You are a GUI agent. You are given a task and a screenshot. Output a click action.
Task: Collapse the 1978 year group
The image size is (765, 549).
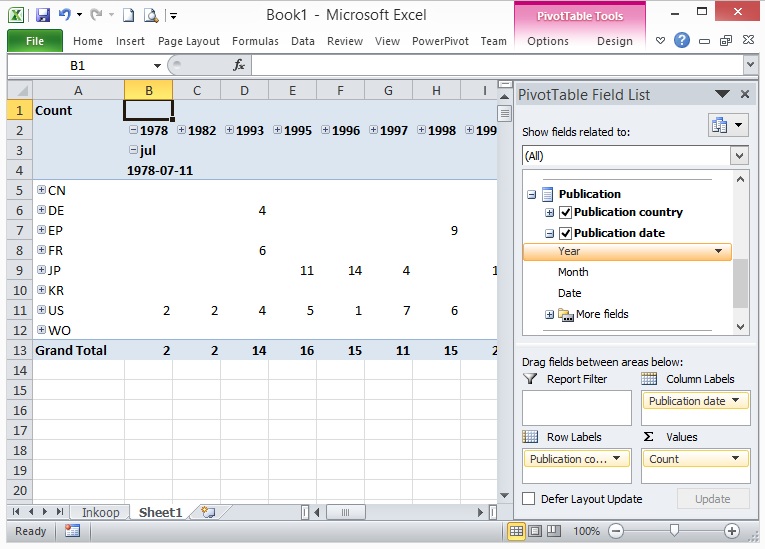tap(133, 130)
